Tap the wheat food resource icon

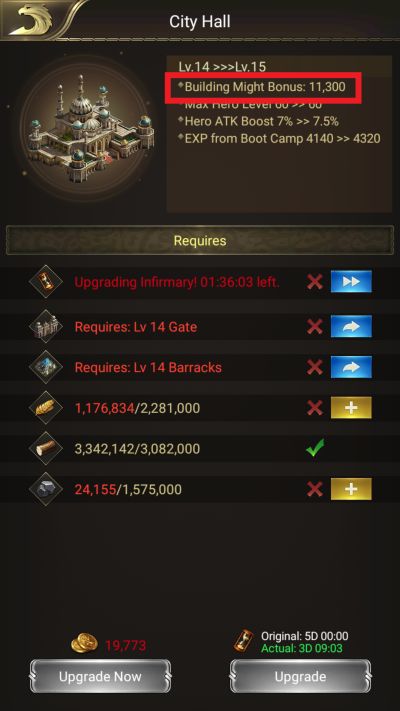[45, 408]
